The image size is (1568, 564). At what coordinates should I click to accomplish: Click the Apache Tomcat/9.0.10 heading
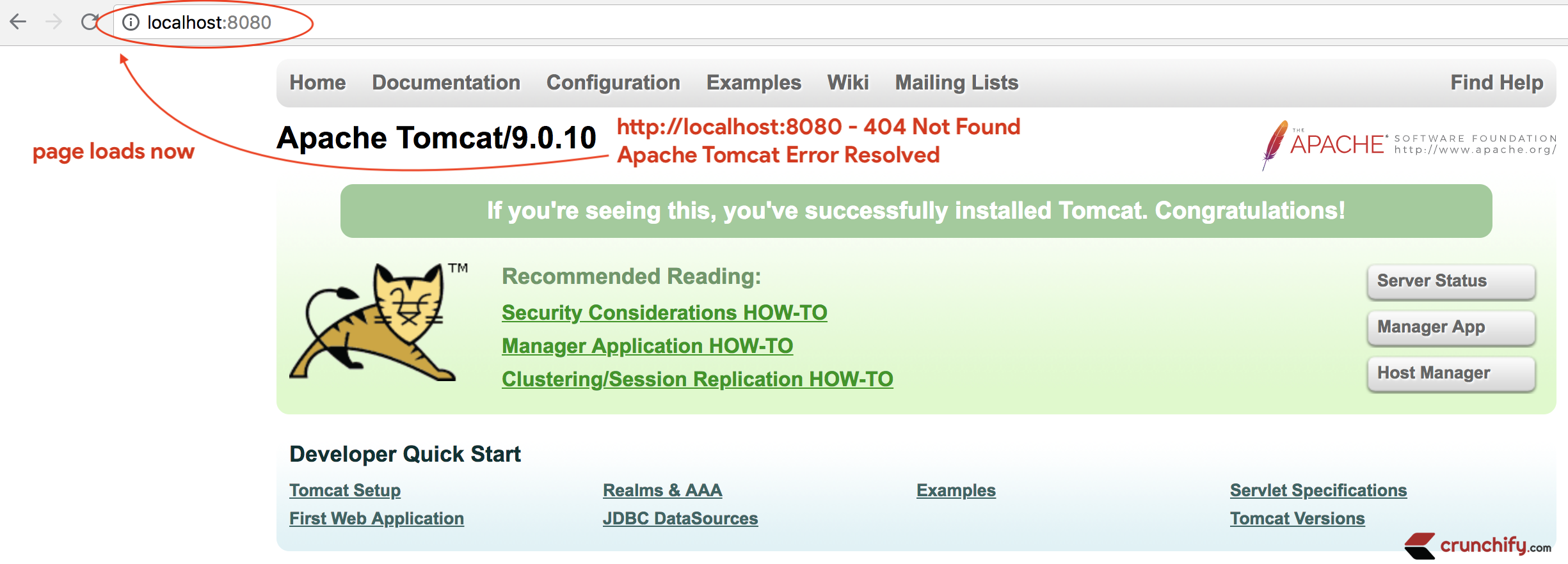(436, 138)
